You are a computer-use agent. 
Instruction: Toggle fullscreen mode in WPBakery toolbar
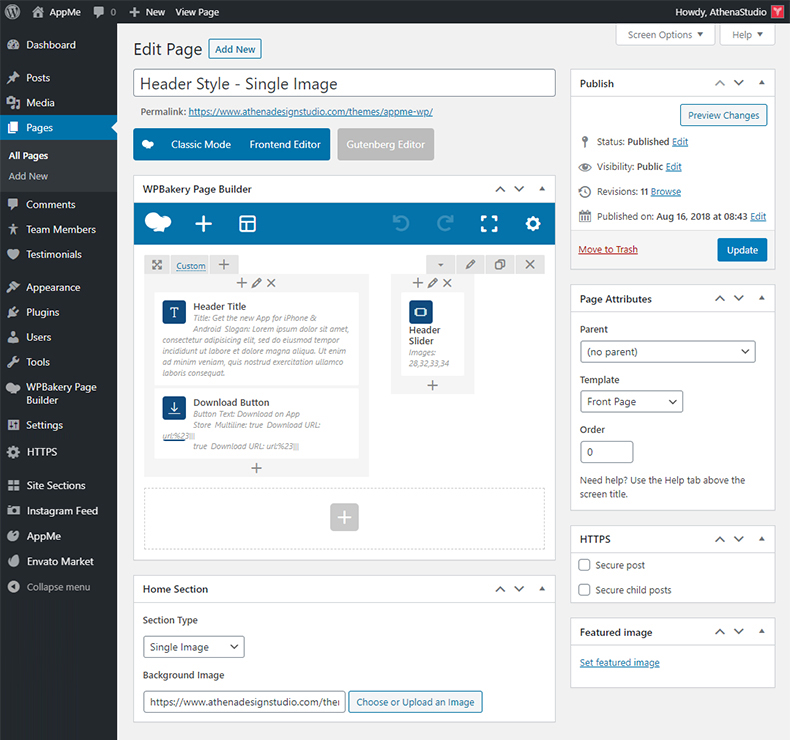(x=489, y=224)
